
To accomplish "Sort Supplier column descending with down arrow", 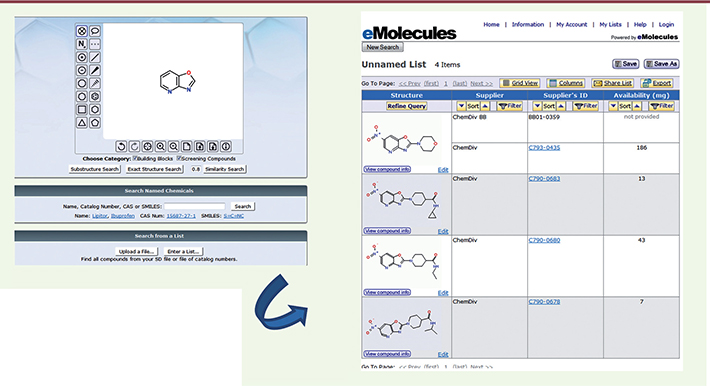I will 461,106.
